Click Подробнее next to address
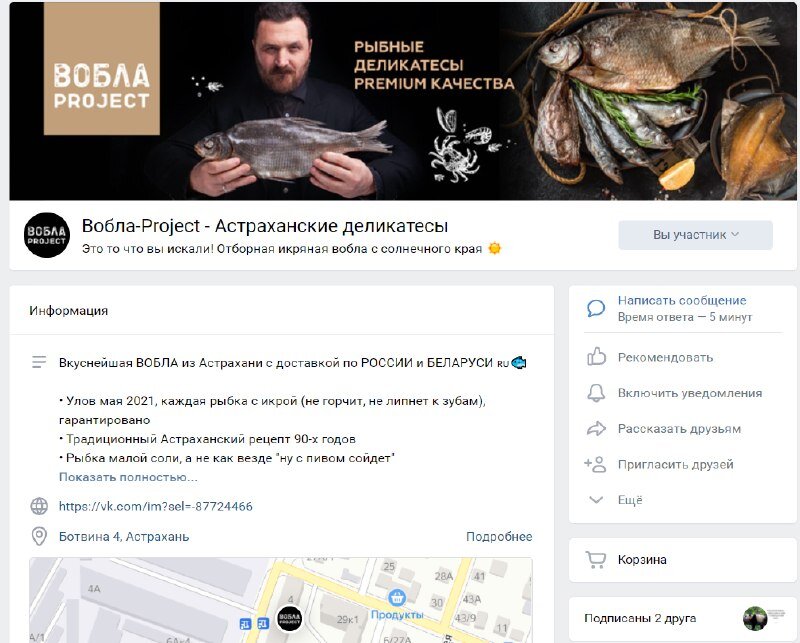The width and height of the screenshot is (800, 643). point(499,536)
